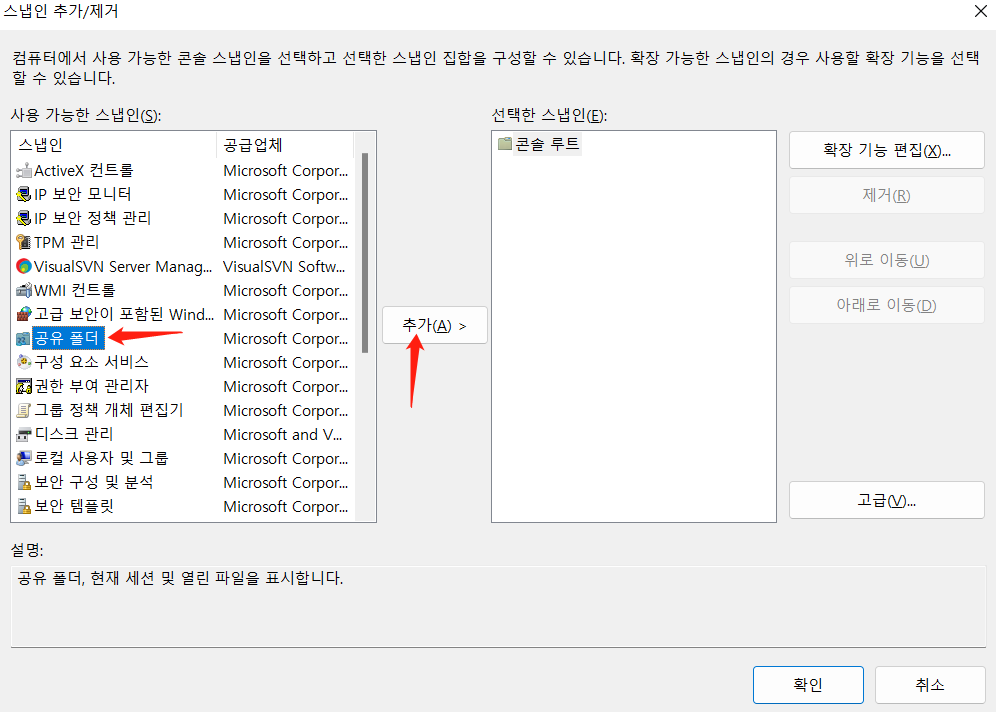
Task: Confirm dialog with the 확인 button
Action: coord(808,685)
